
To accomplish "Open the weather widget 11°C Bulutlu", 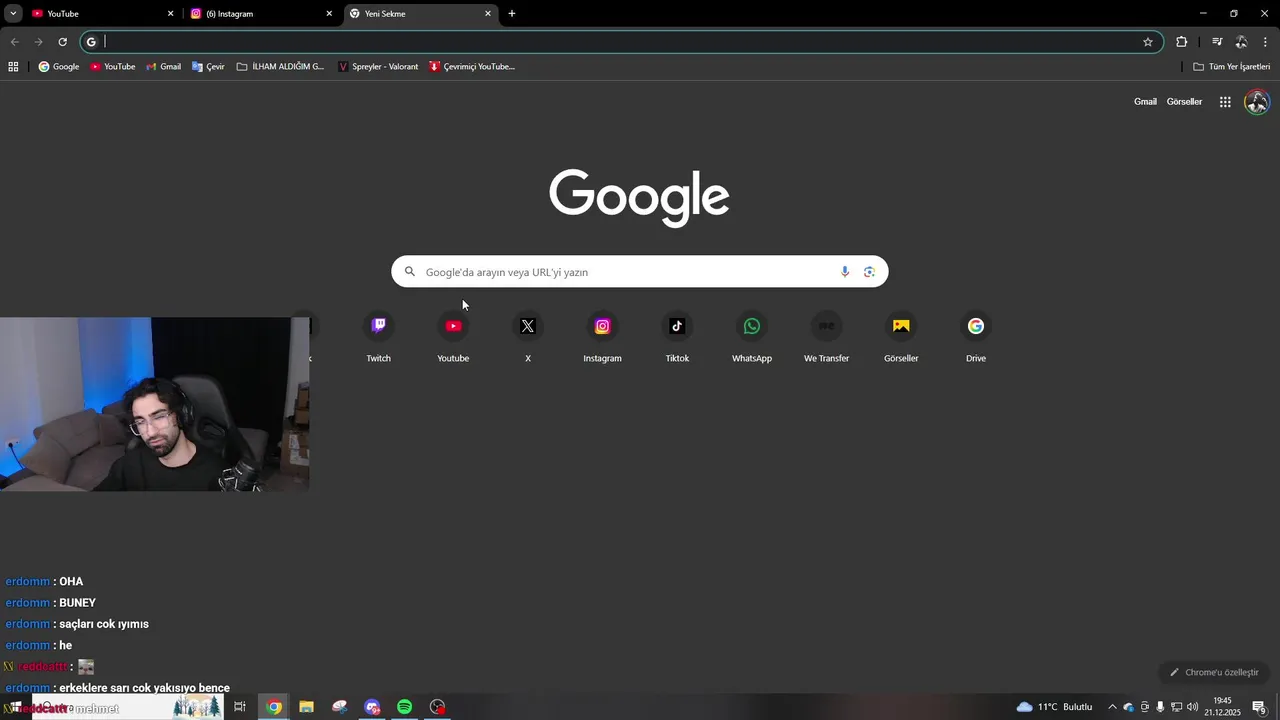I will (x=1054, y=707).
